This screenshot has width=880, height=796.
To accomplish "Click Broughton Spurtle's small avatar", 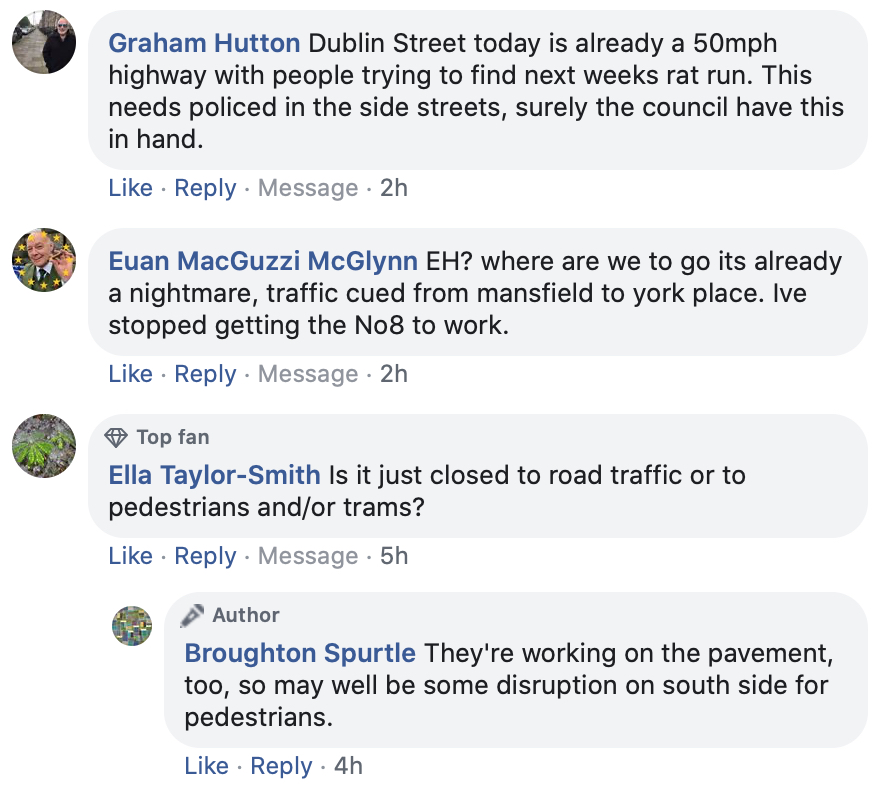I will coord(132,626).
